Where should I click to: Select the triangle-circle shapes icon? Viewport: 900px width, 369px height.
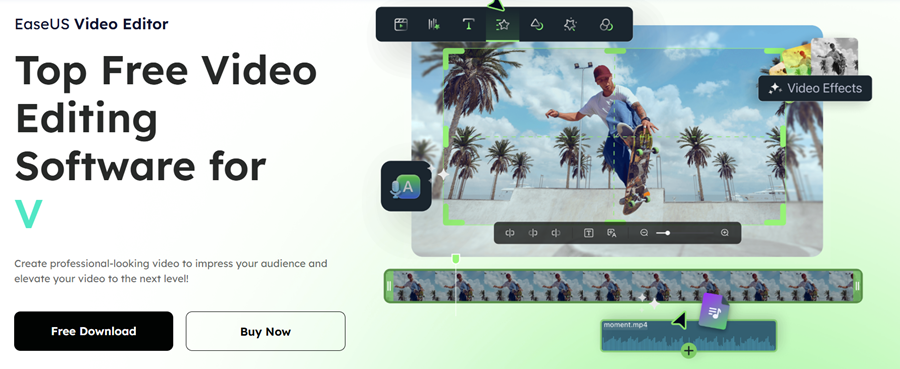click(537, 25)
